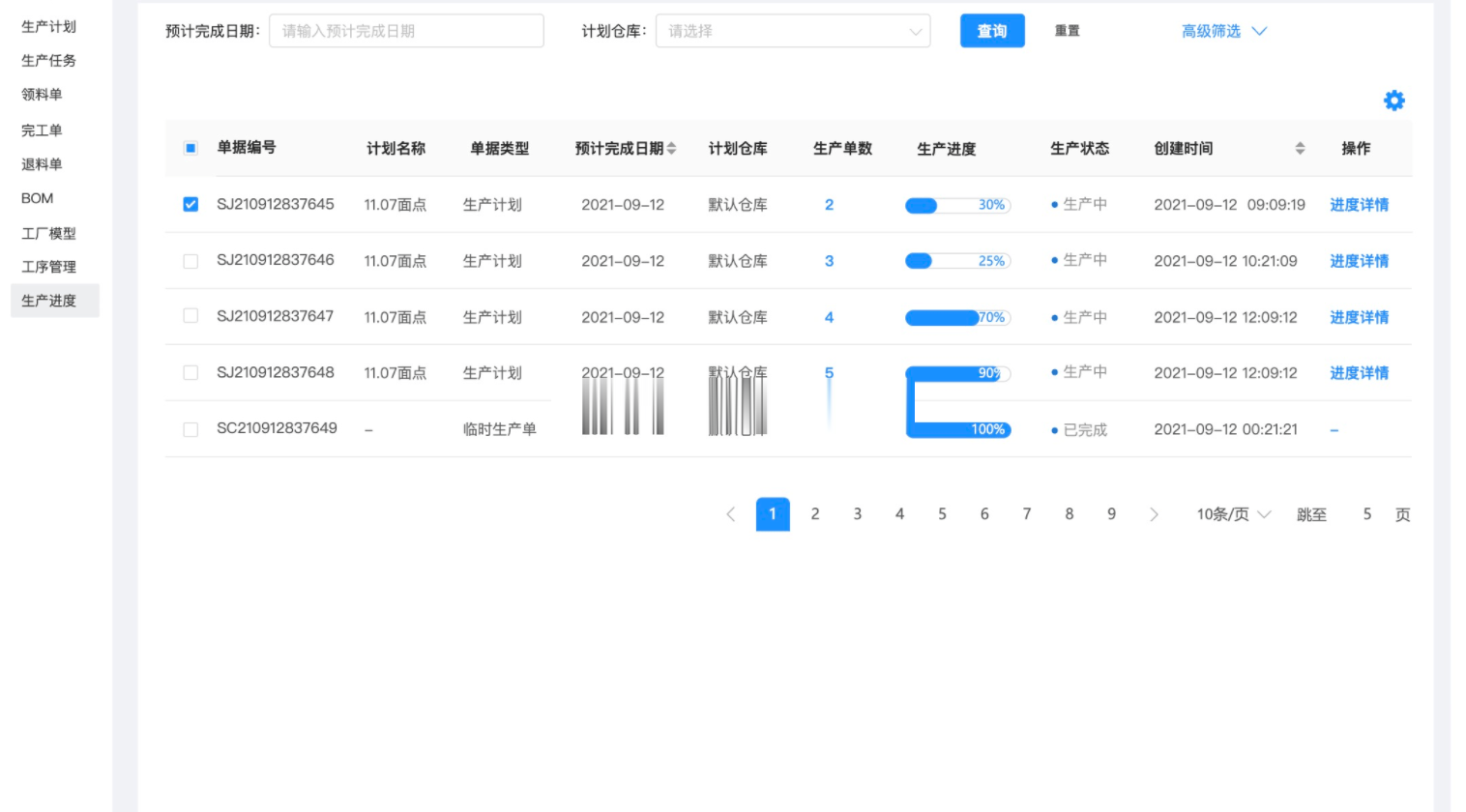
Task: Open BOM in the sidebar
Action: (38, 198)
